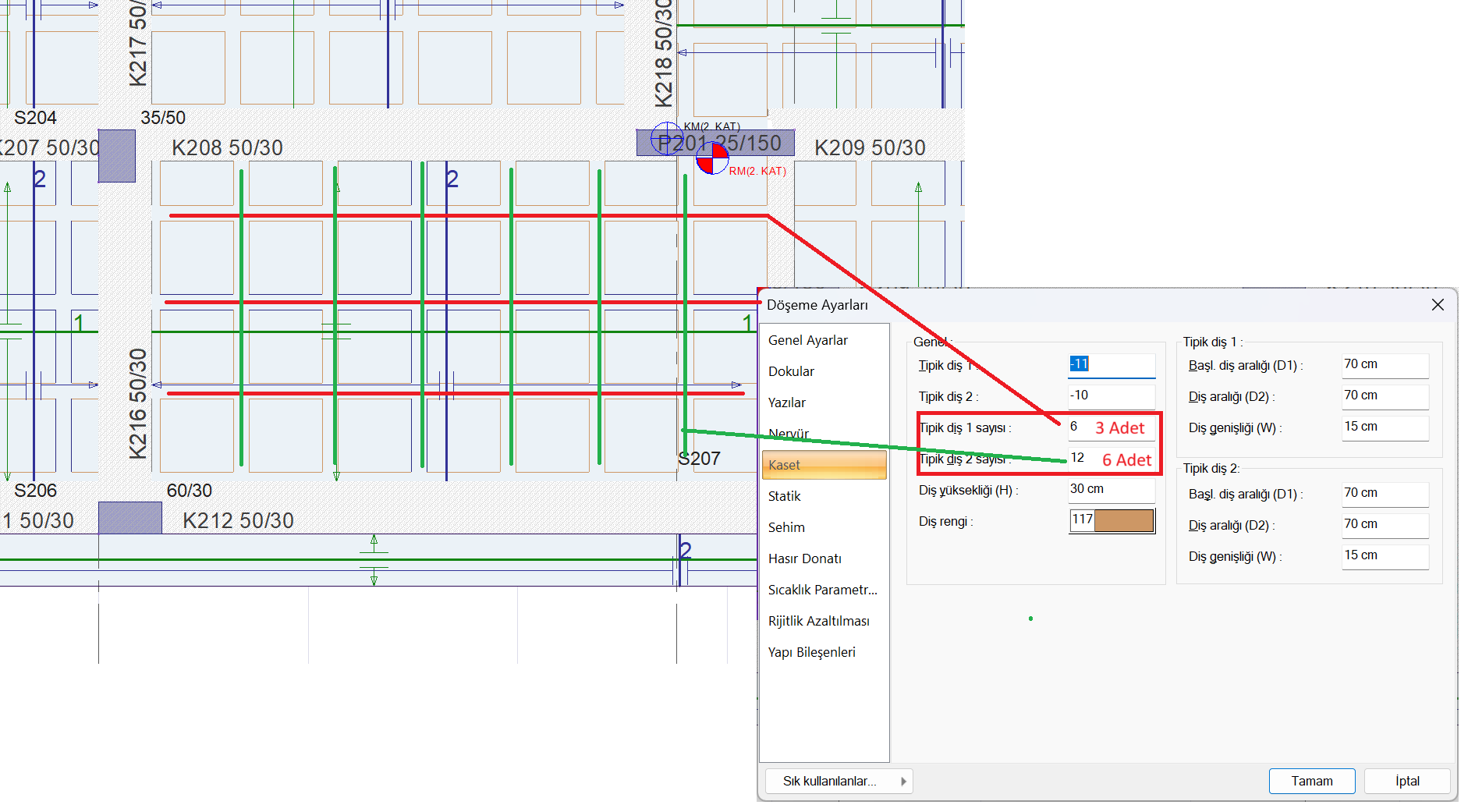1475x812 pixels.
Task: Open Yazılar settings category
Action: (x=786, y=402)
